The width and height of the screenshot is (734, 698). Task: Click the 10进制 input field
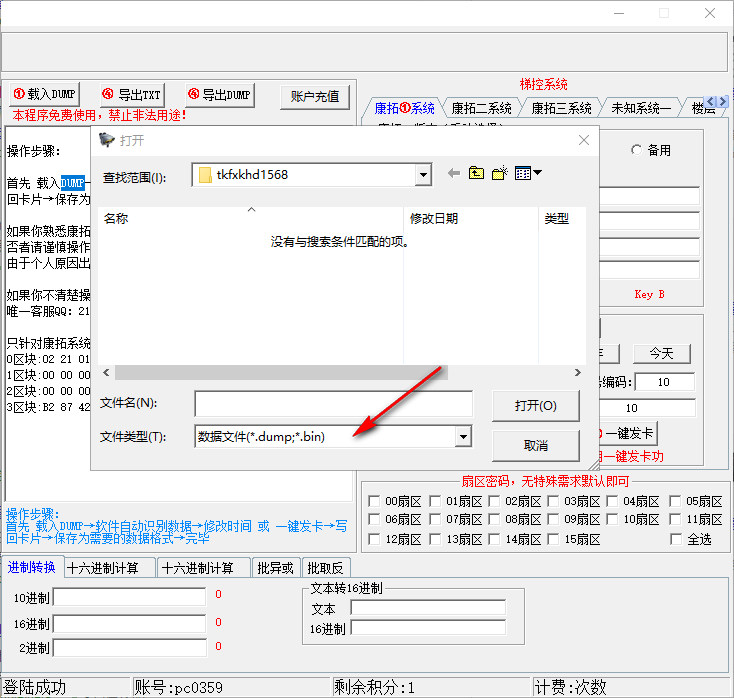[x=130, y=597]
